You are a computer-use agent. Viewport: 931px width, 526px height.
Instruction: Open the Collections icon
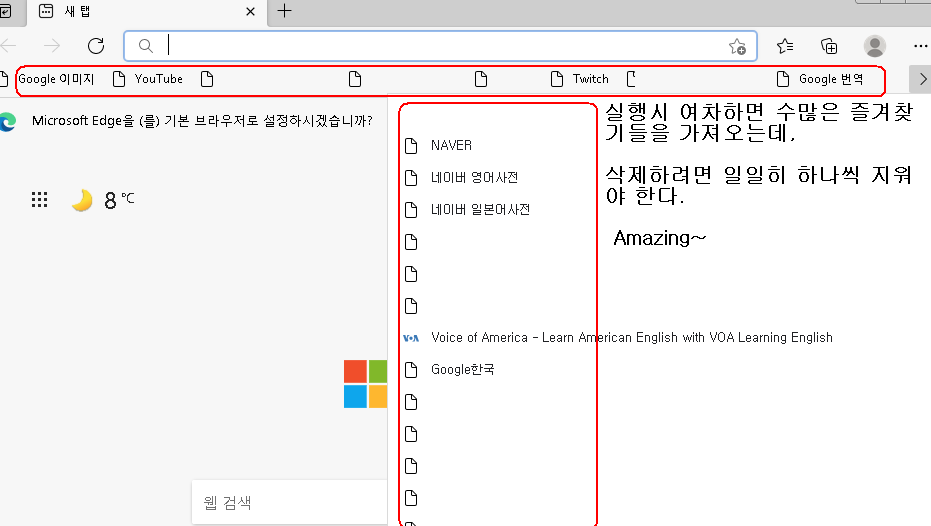pos(829,46)
